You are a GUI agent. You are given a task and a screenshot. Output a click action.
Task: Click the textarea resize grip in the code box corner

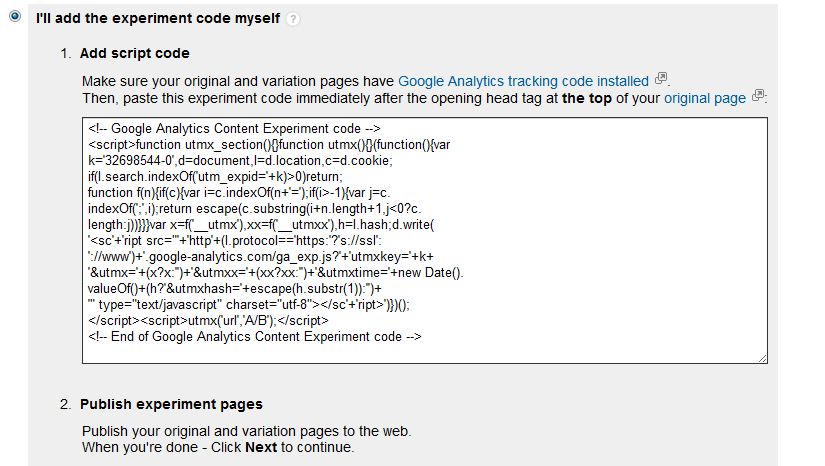click(762, 358)
